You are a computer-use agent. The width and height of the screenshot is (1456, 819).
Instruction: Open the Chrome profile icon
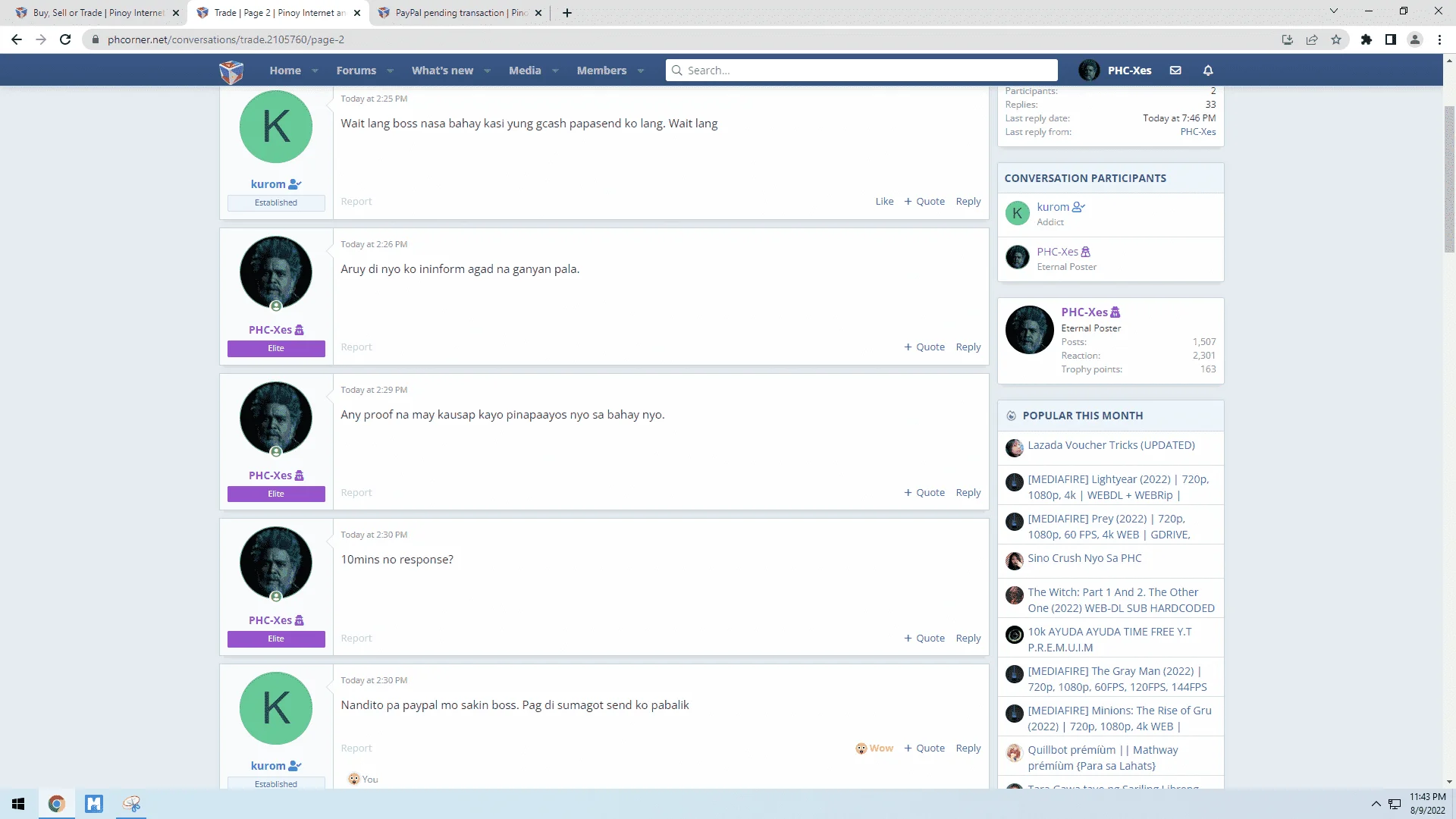tap(1415, 39)
